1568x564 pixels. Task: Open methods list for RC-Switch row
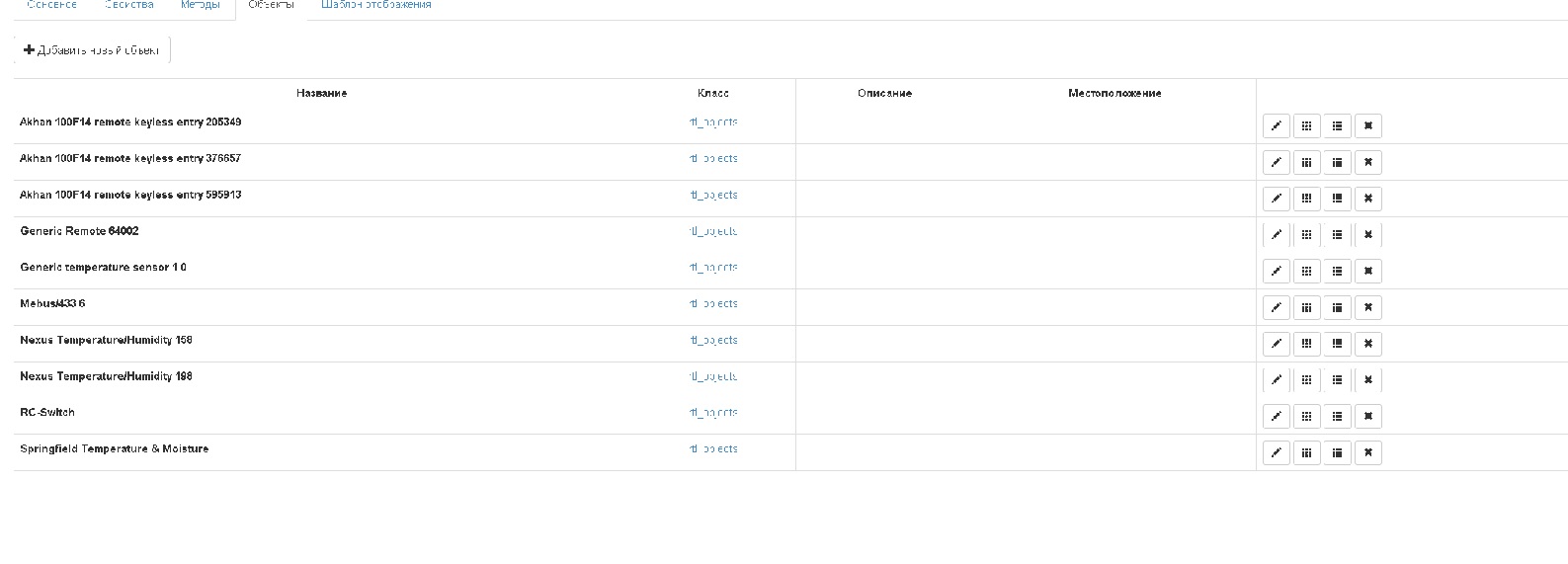point(1338,417)
